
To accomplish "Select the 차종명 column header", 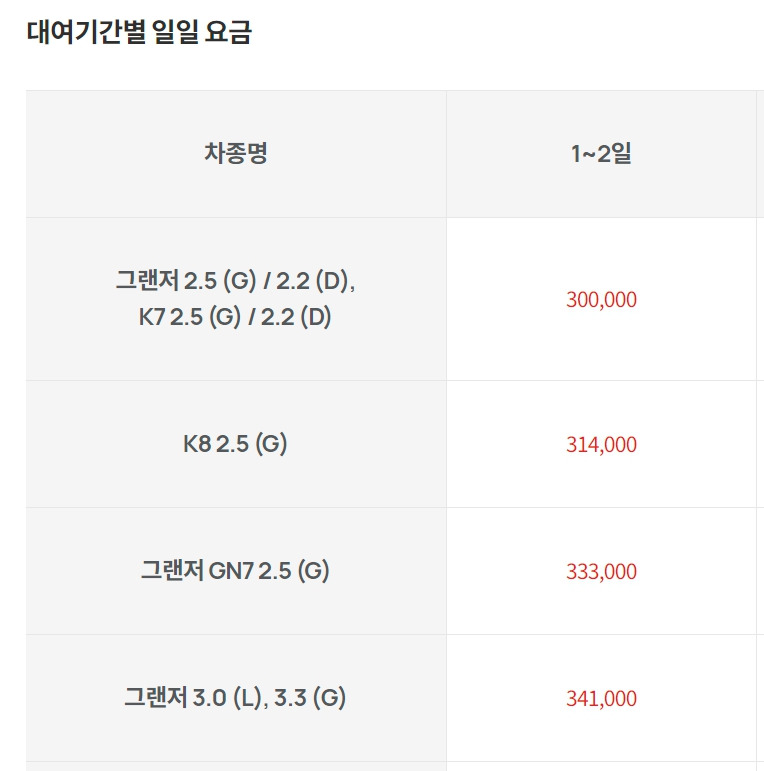I will (236, 153).
